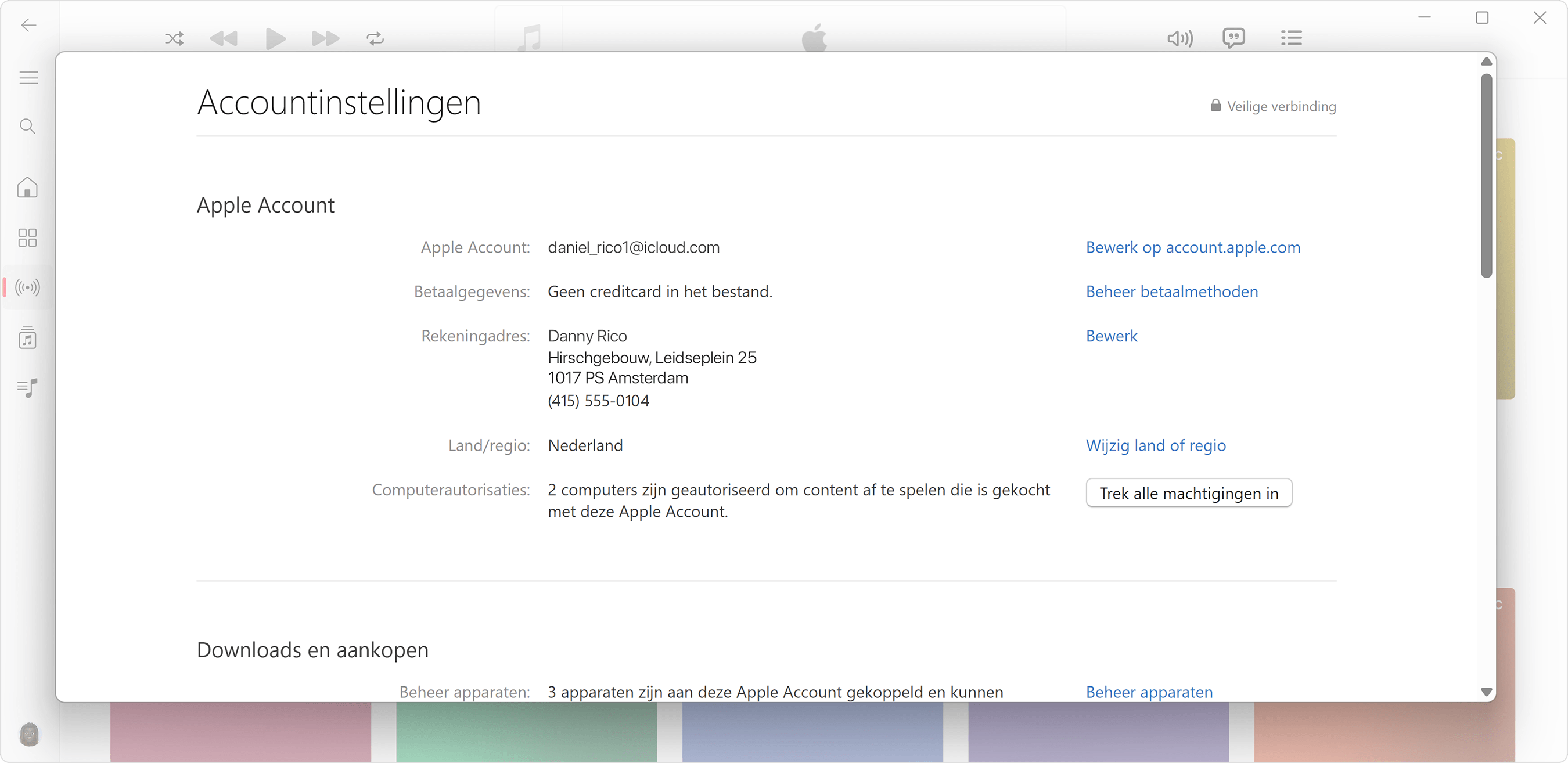Select the Radio sidebar icon
This screenshot has width=1568, height=763.
[x=27, y=287]
